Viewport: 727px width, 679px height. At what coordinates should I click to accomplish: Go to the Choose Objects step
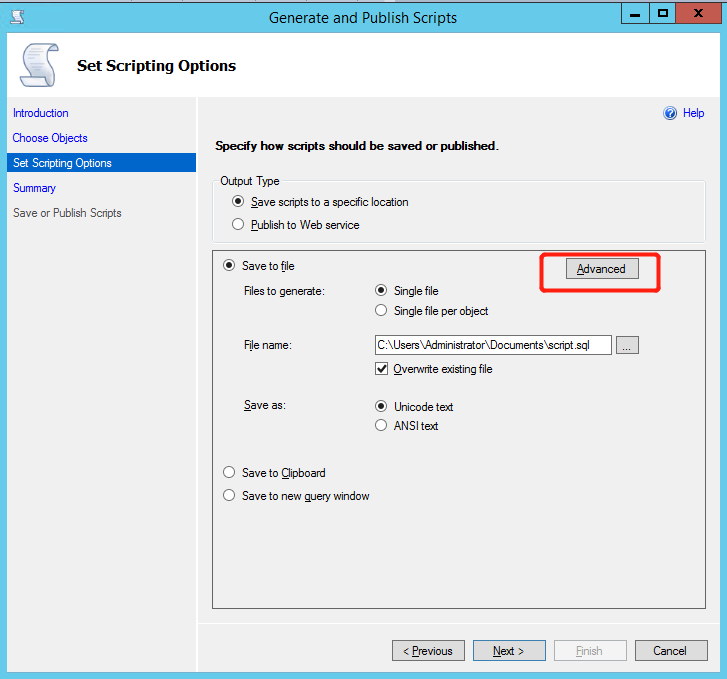pyautogui.click(x=50, y=138)
